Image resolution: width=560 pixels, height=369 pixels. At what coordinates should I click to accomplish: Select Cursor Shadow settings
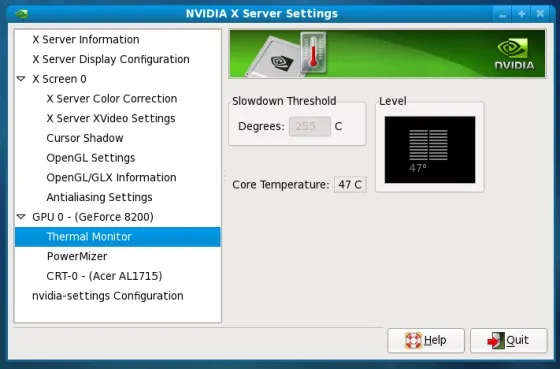coord(85,138)
